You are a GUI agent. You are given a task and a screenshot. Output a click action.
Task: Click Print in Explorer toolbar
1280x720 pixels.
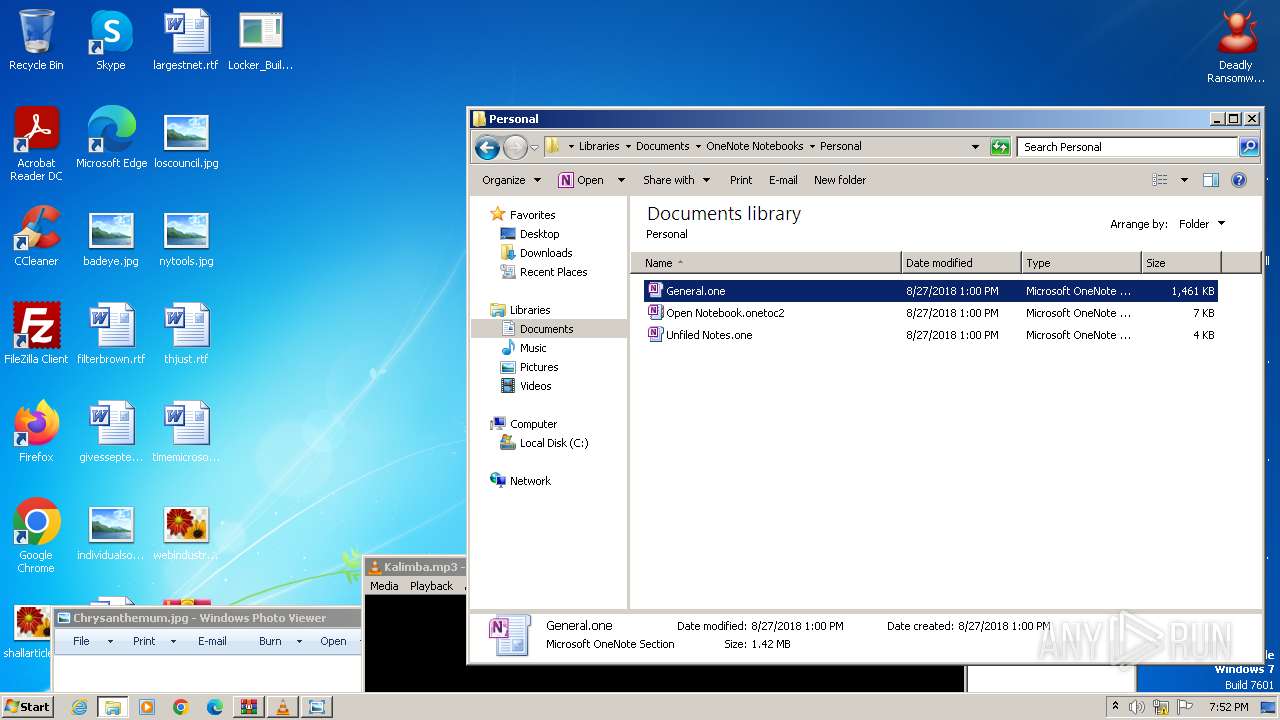point(741,180)
